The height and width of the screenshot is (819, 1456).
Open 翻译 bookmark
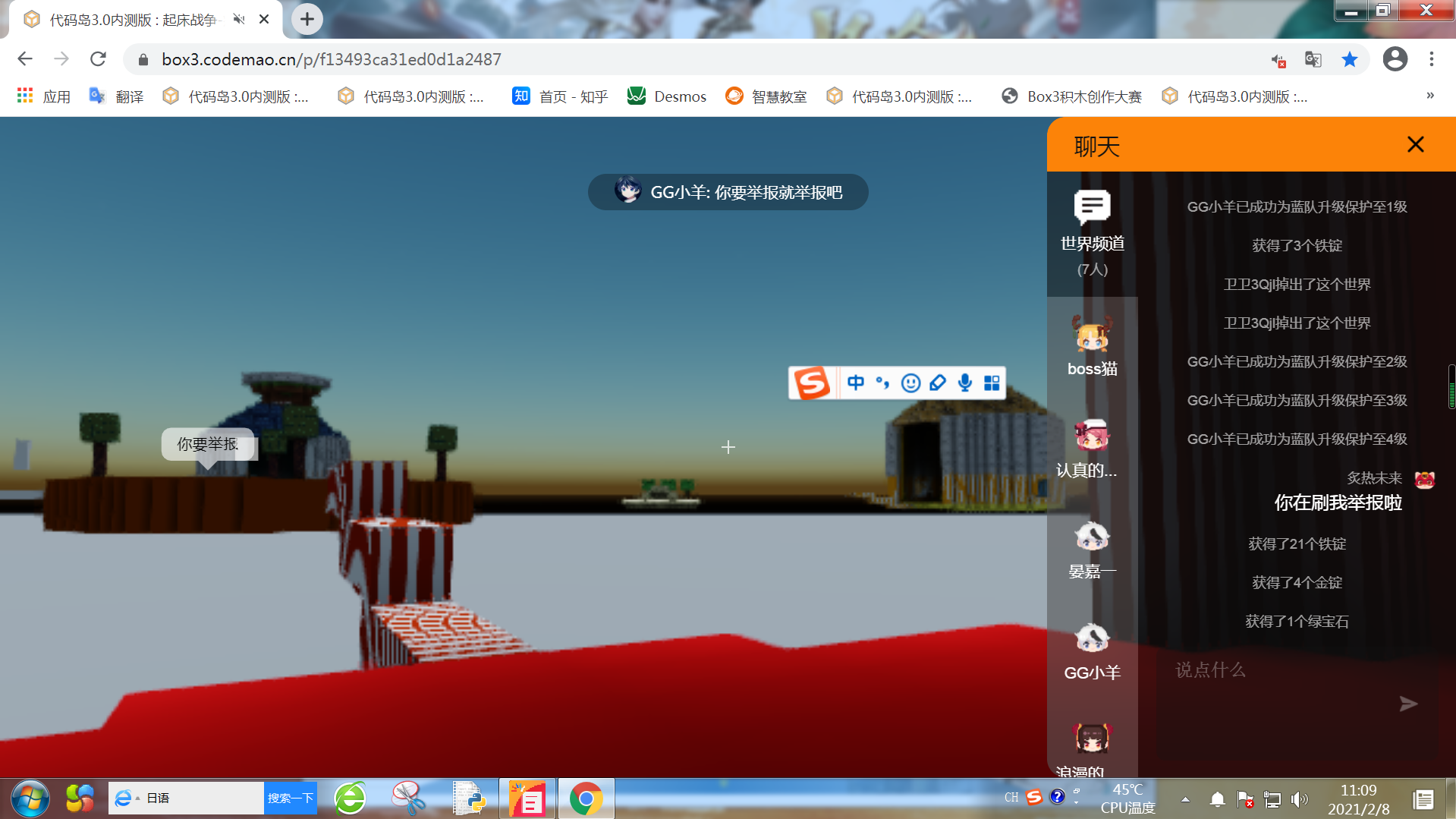coord(116,96)
